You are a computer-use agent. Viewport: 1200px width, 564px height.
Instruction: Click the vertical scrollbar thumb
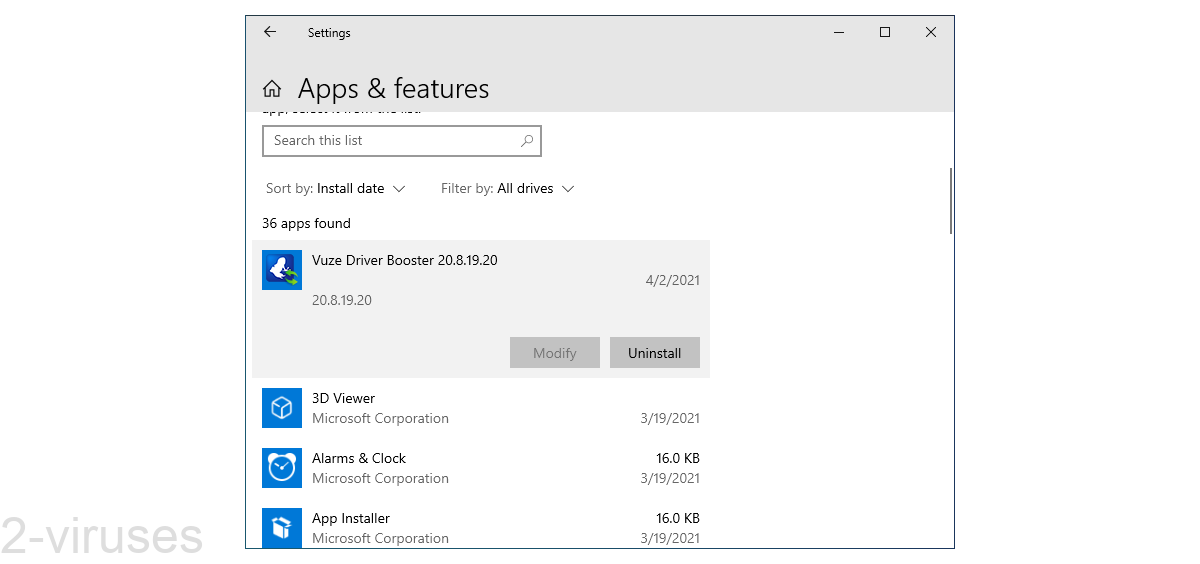[950, 201]
